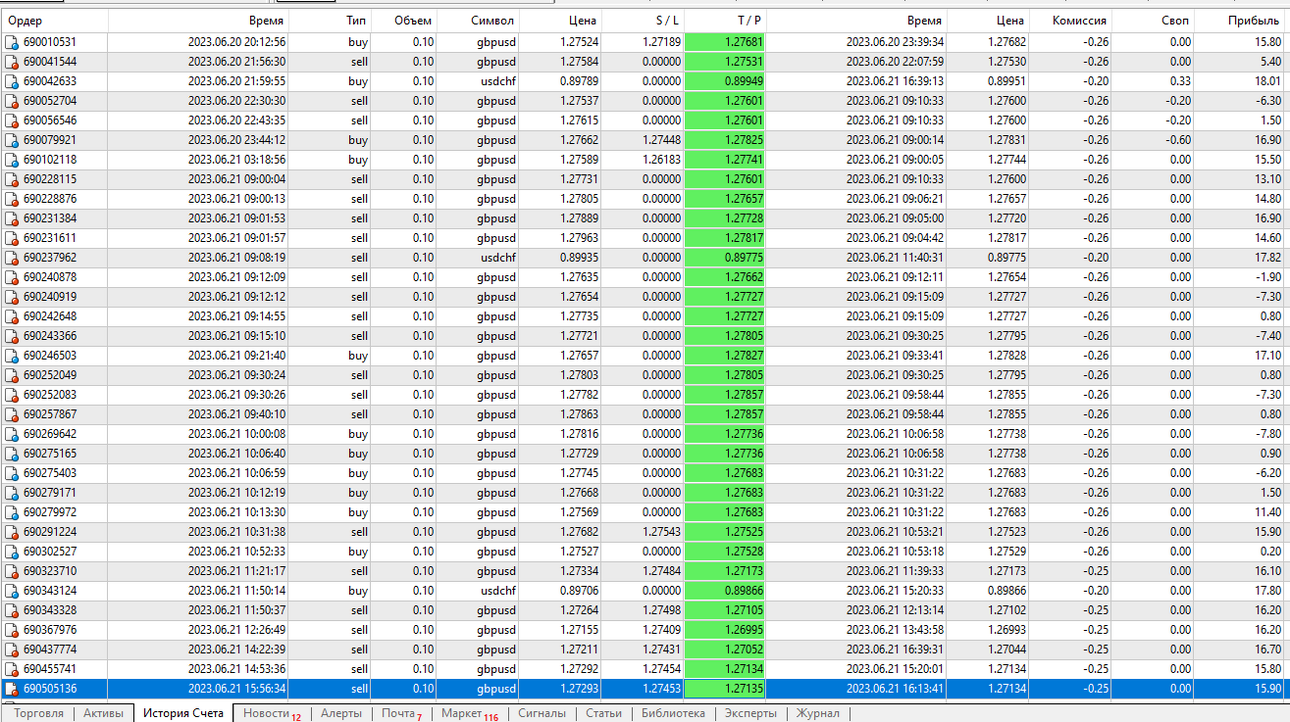Click order number 690367976
1290x722 pixels.
point(50,630)
